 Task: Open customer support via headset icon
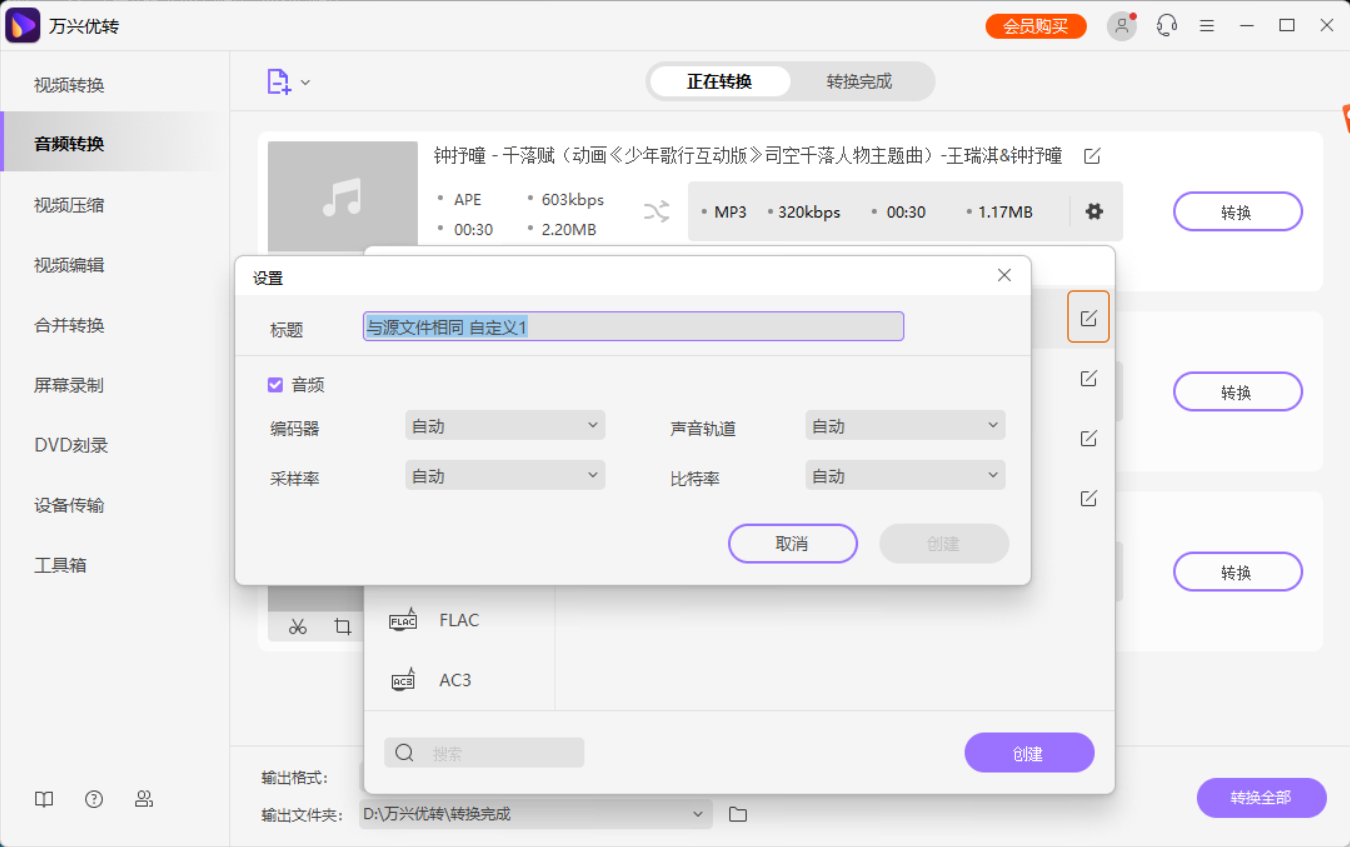tap(1164, 25)
